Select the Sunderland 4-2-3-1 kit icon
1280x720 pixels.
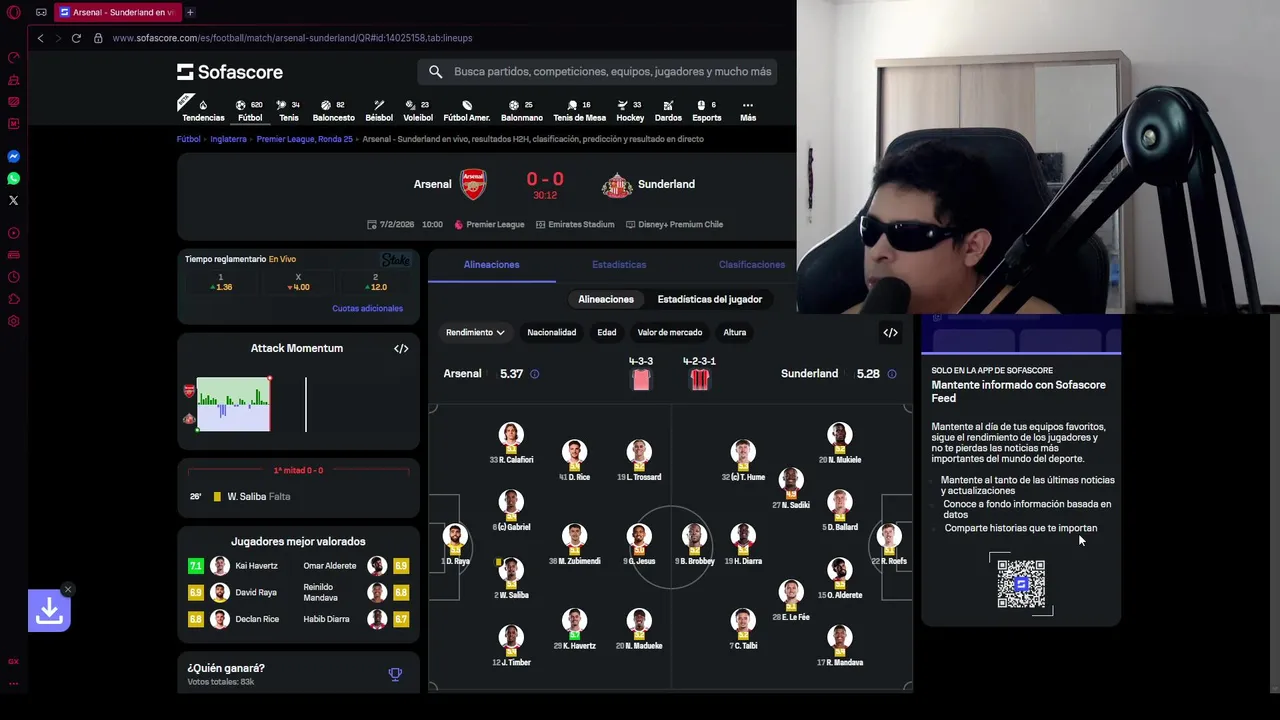[699, 380]
